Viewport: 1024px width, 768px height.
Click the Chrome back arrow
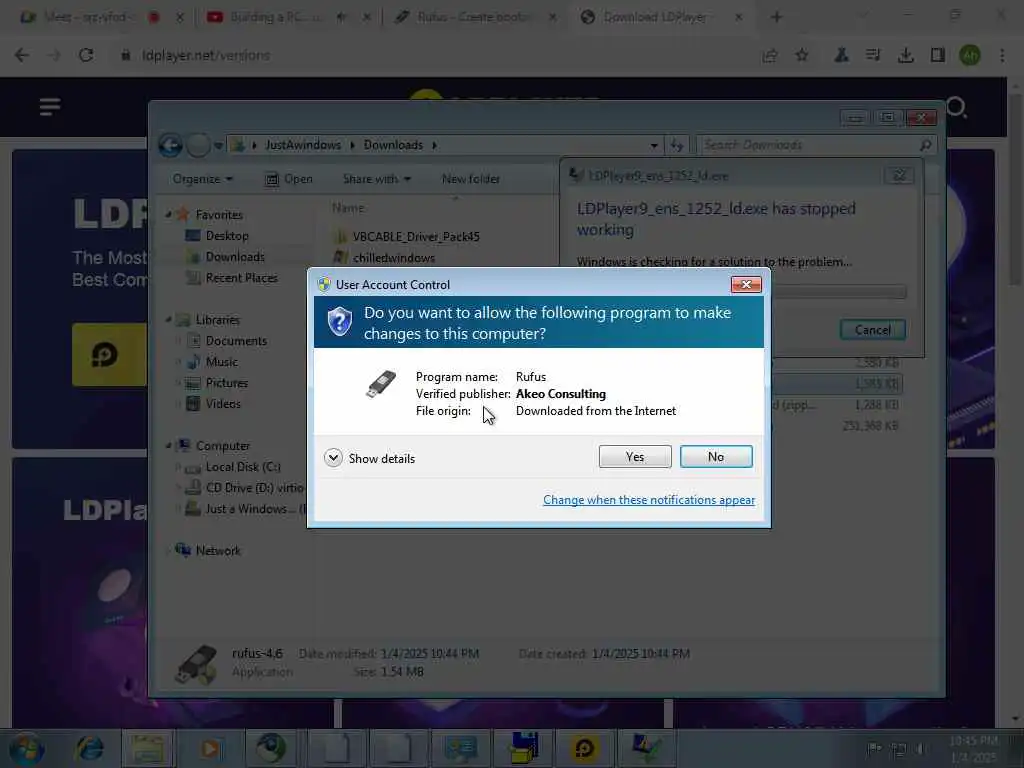tap(22, 56)
